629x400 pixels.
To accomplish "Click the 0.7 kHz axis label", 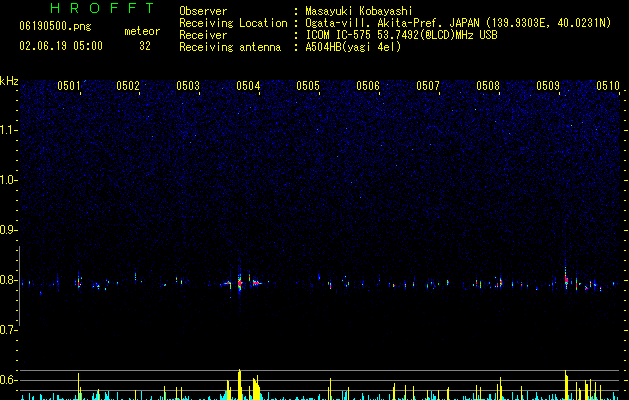I will [9, 330].
